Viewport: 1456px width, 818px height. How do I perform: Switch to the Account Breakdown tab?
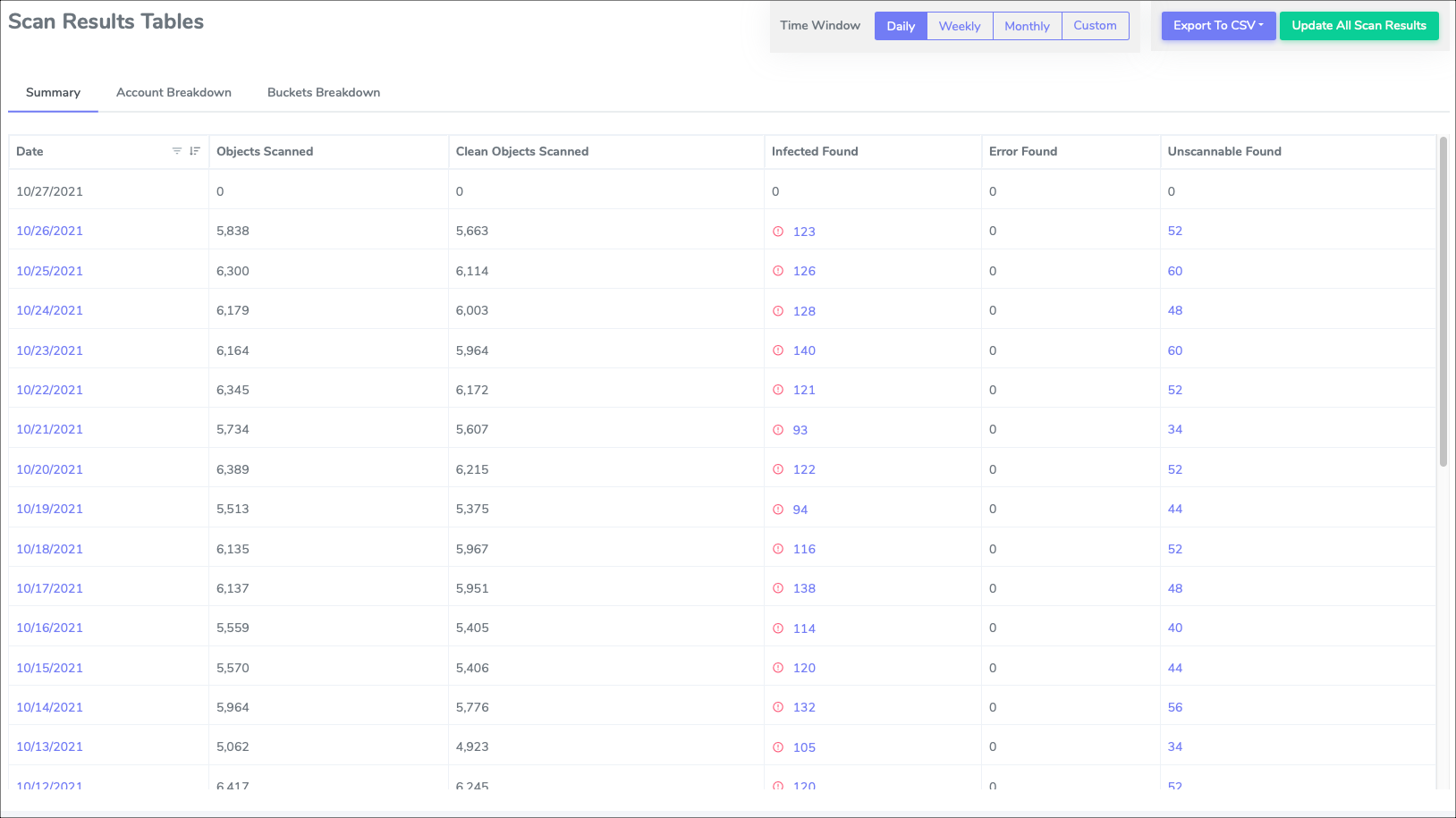(174, 92)
